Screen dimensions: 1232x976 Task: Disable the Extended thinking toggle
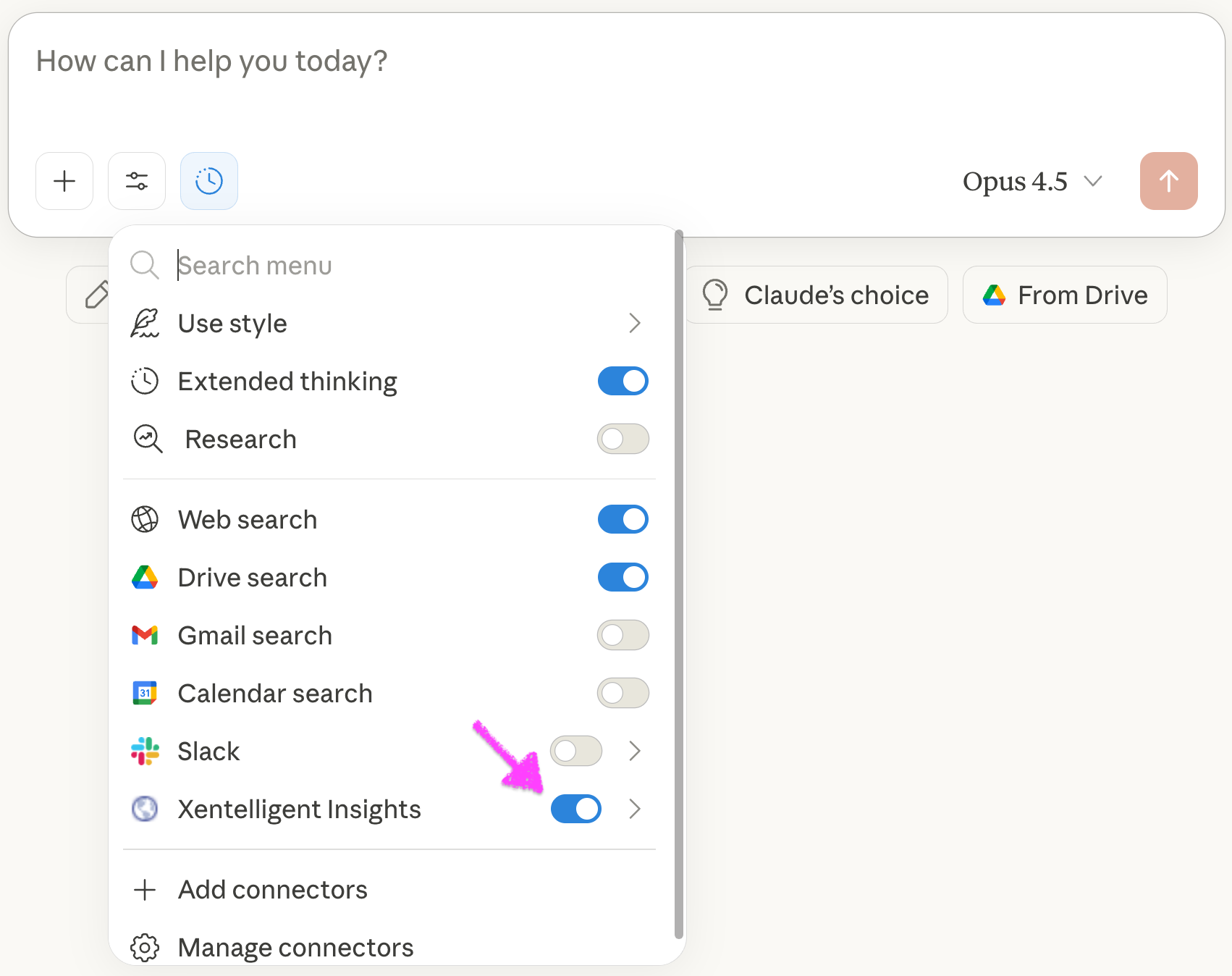[623, 381]
